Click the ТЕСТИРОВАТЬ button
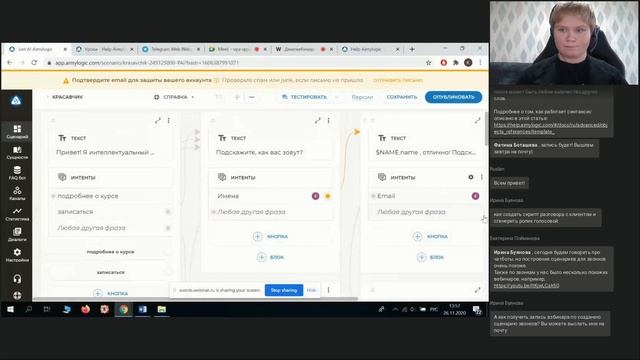Viewport: 640px width, 360px height. 305,97
